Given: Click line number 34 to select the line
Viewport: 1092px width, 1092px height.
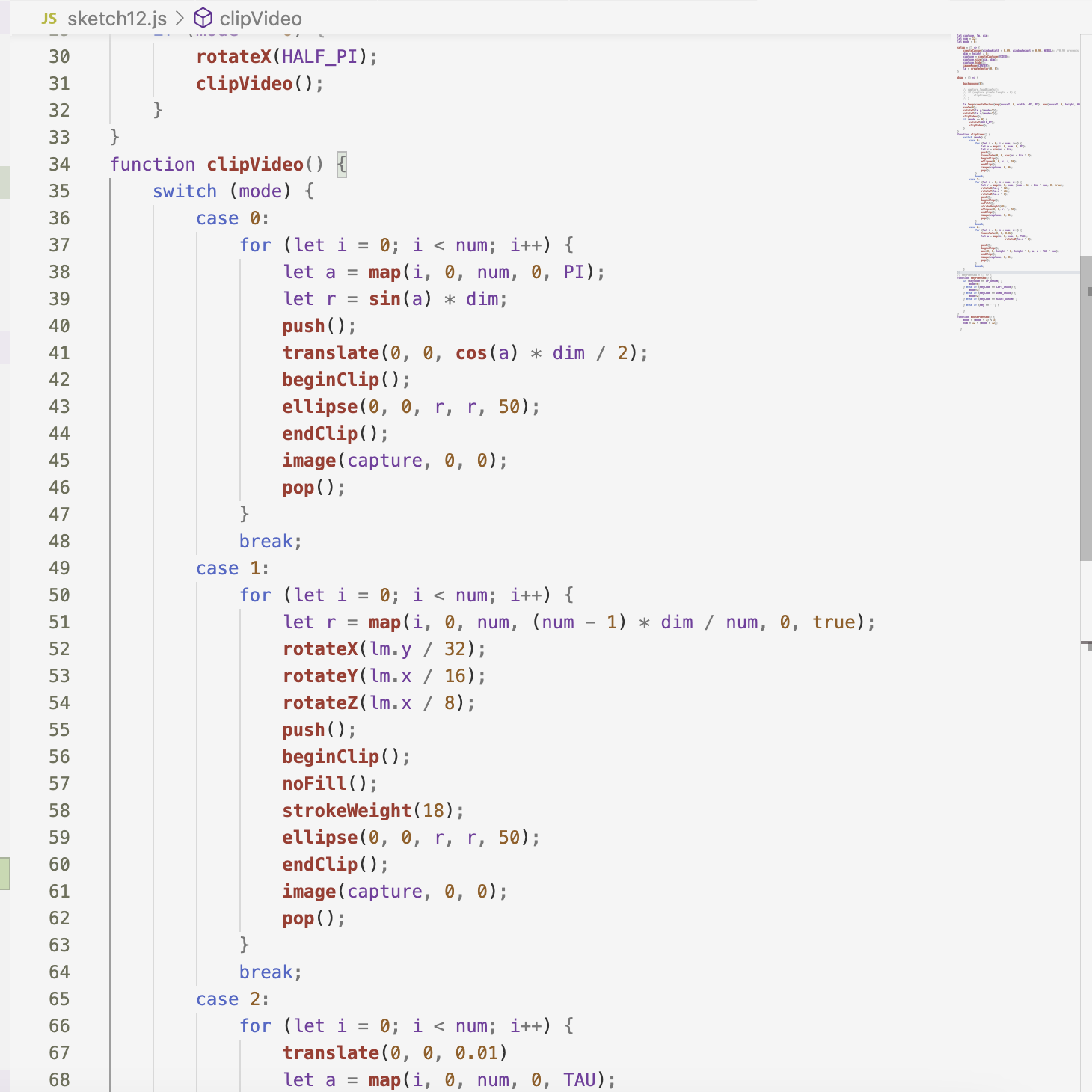Looking at the screenshot, I should click(x=60, y=165).
